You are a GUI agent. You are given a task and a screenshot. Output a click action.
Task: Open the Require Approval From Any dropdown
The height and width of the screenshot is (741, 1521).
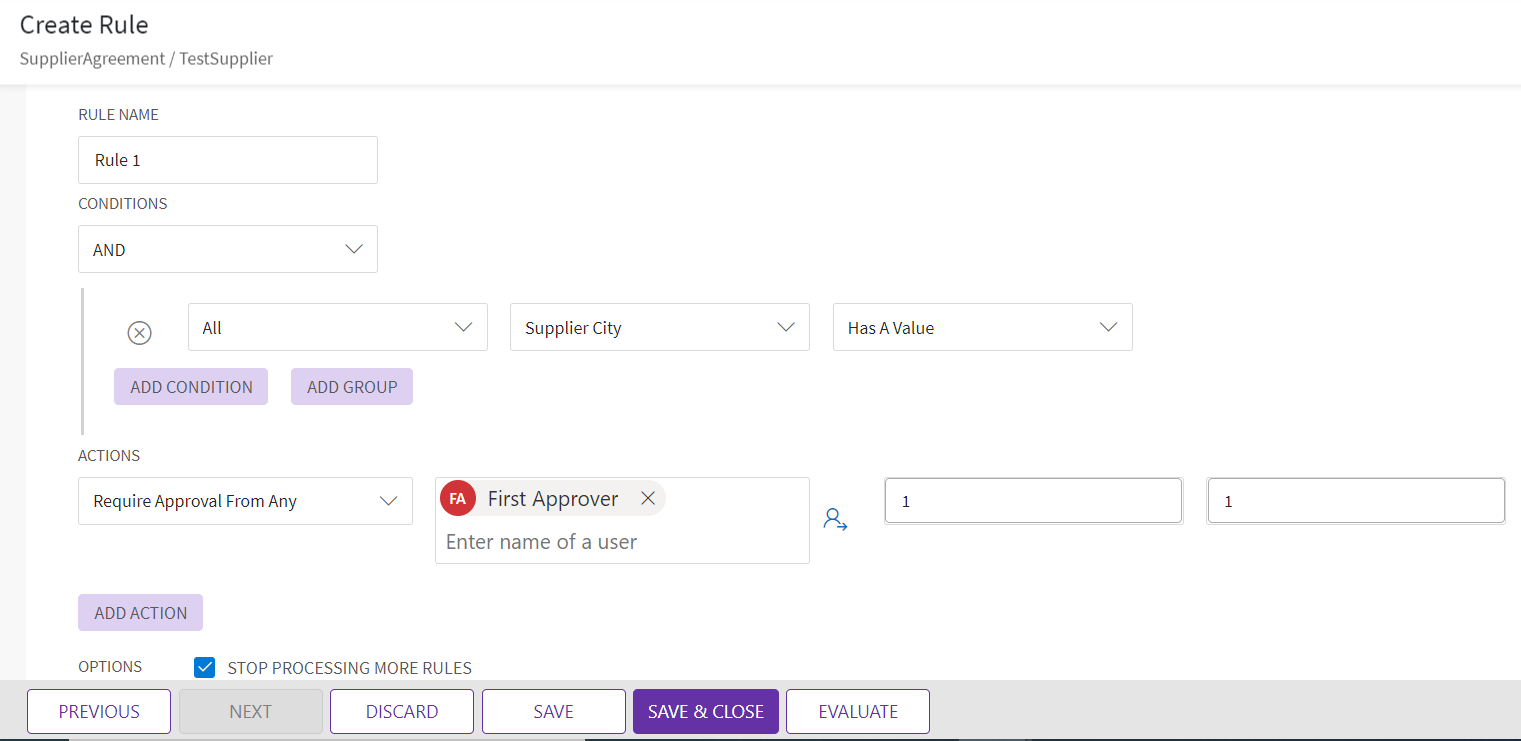point(245,501)
